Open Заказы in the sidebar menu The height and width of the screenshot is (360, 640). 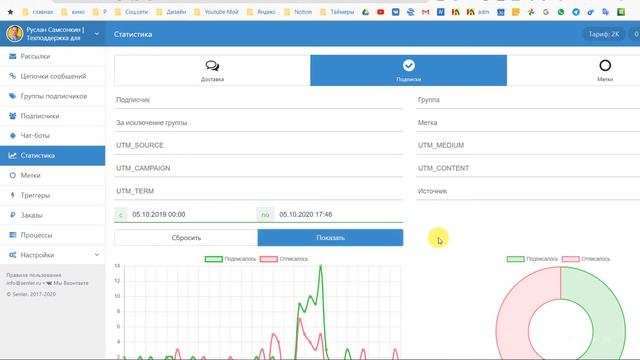[x=52, y=215]
